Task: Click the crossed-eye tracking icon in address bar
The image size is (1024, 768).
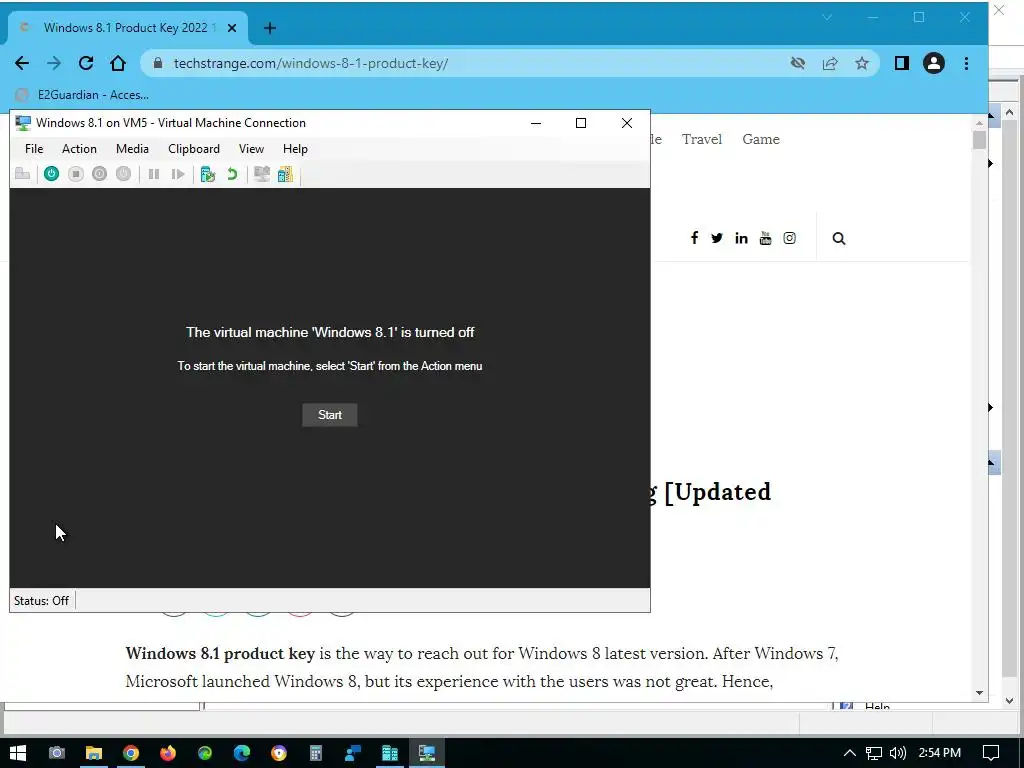Action: coord(797,63)
